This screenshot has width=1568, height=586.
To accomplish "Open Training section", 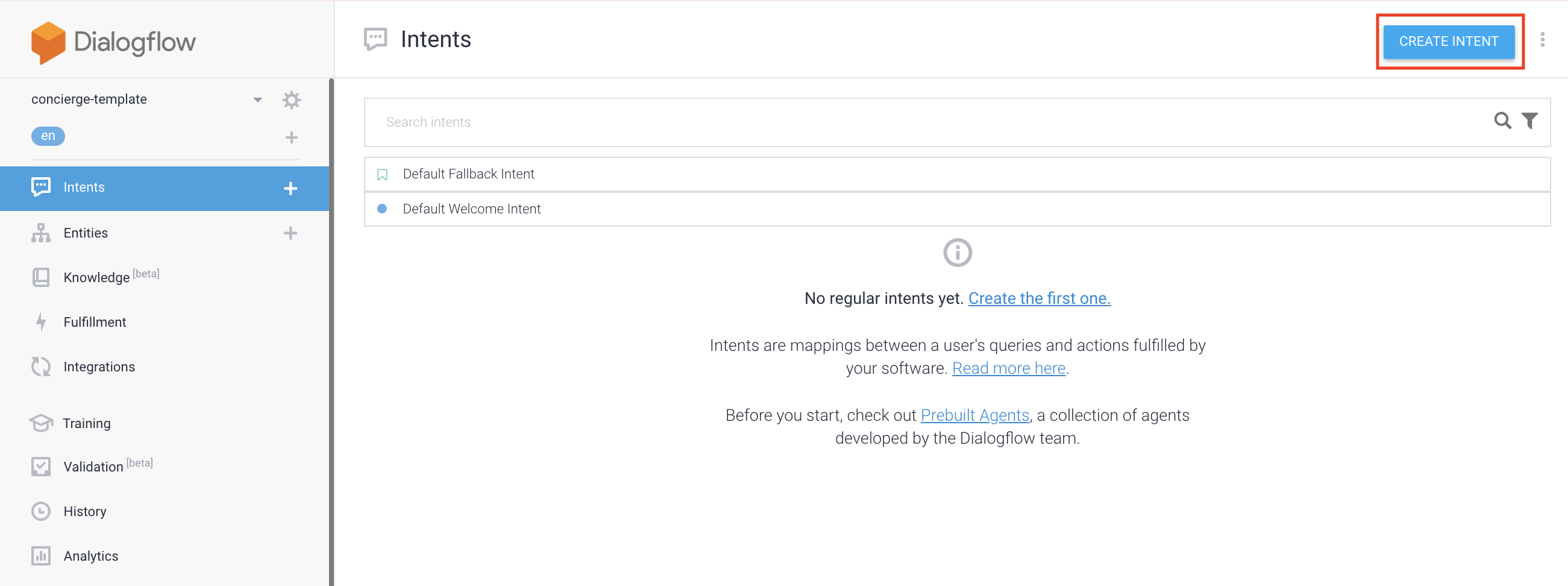I will click(86, 423).
